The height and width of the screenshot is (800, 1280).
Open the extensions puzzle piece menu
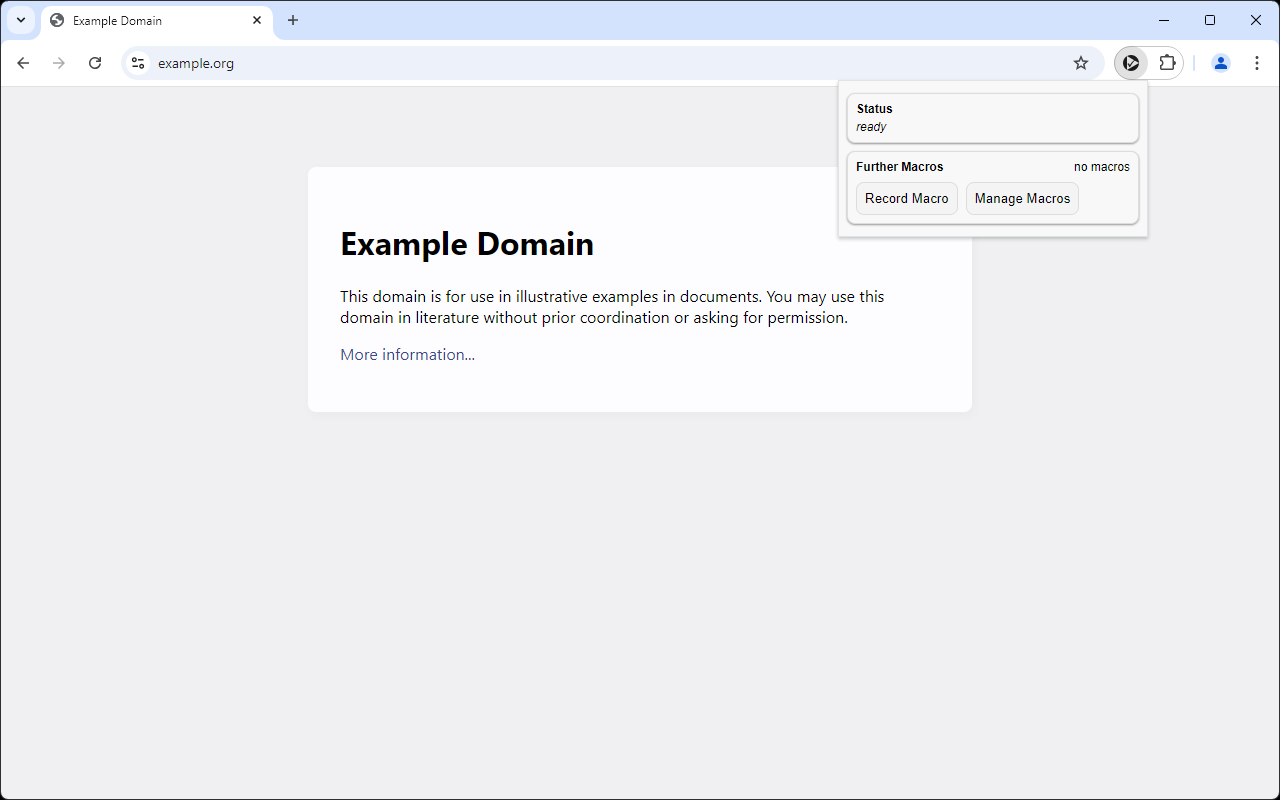pos(1169,62)
